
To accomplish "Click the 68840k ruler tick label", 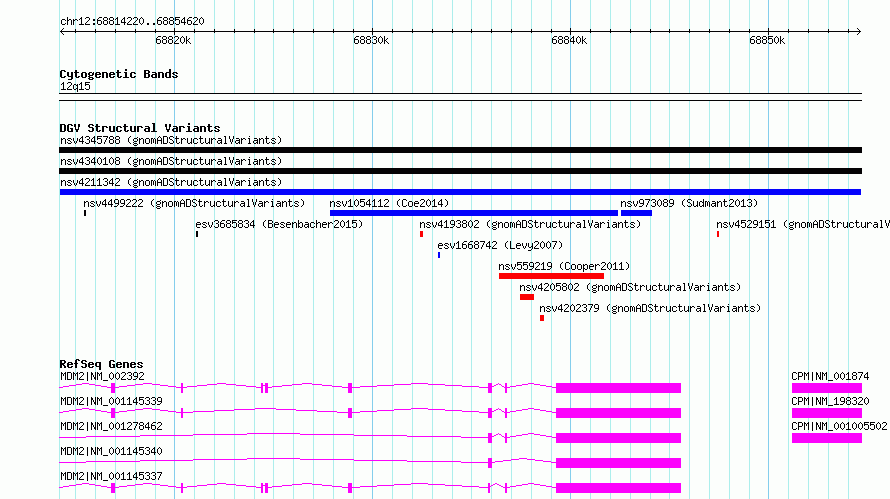I will (x=569, y=41).
